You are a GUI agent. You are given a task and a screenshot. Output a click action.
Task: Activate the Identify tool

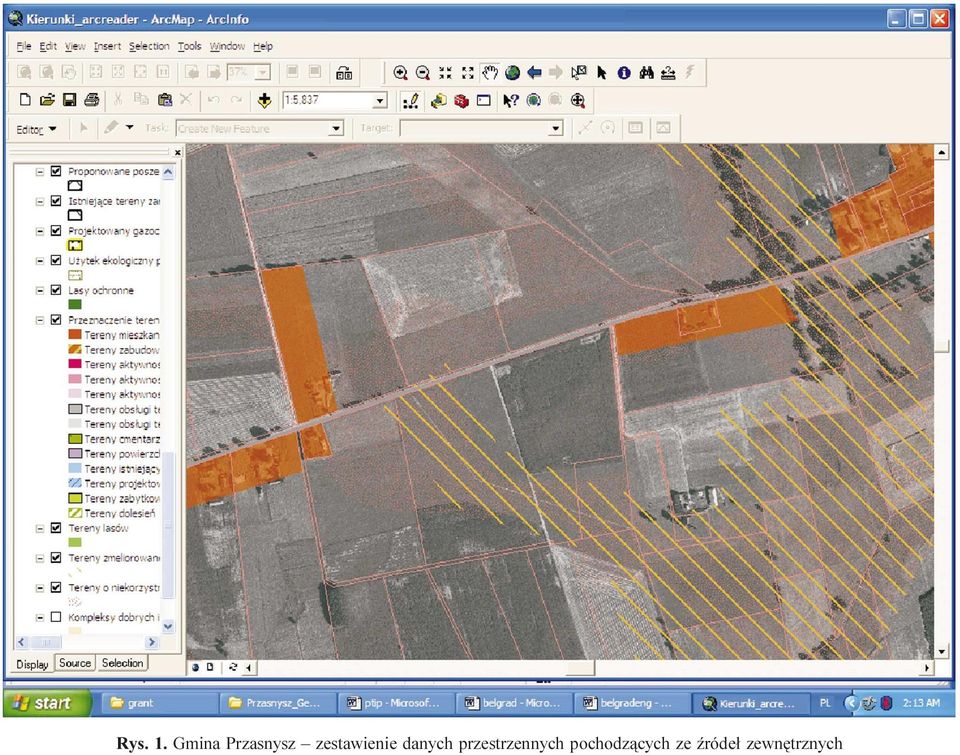pyautogui.click(x=624, y=73)
